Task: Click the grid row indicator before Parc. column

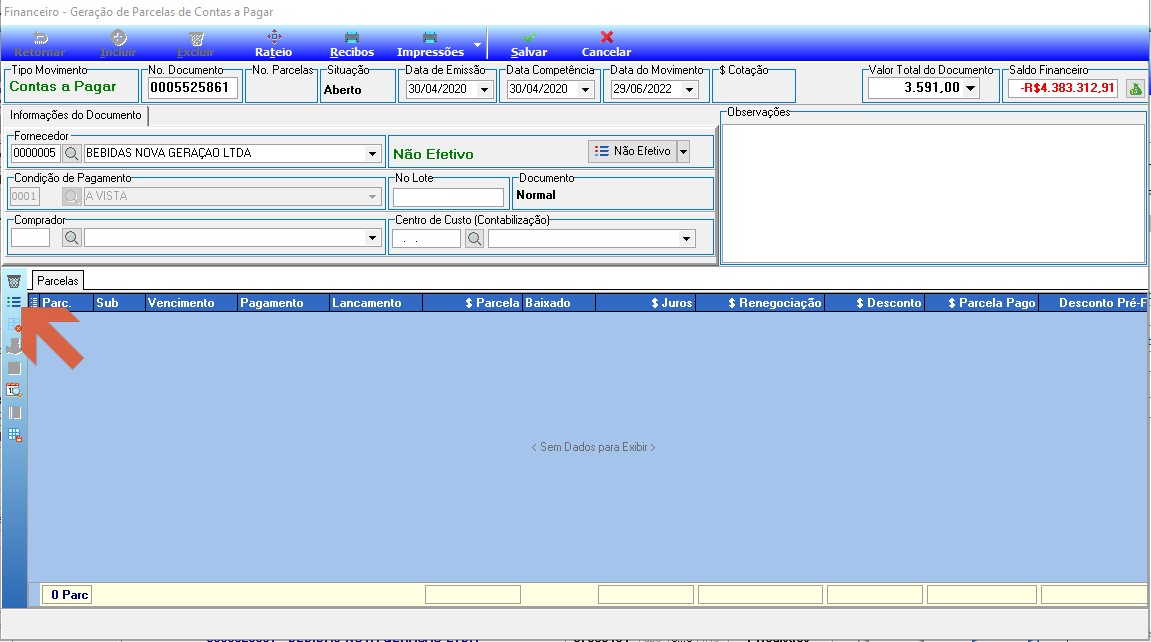Action: [x=34, y=302]
